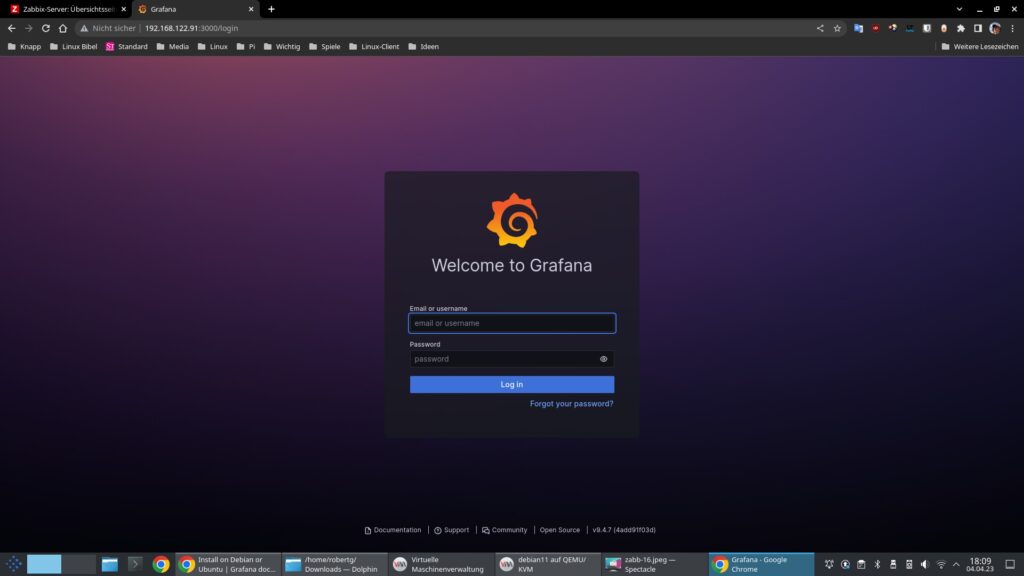Open the Spiele bookmarks folder
Image resolution: width=1024 pixels, height=576 pixels.
pos(325,46)
